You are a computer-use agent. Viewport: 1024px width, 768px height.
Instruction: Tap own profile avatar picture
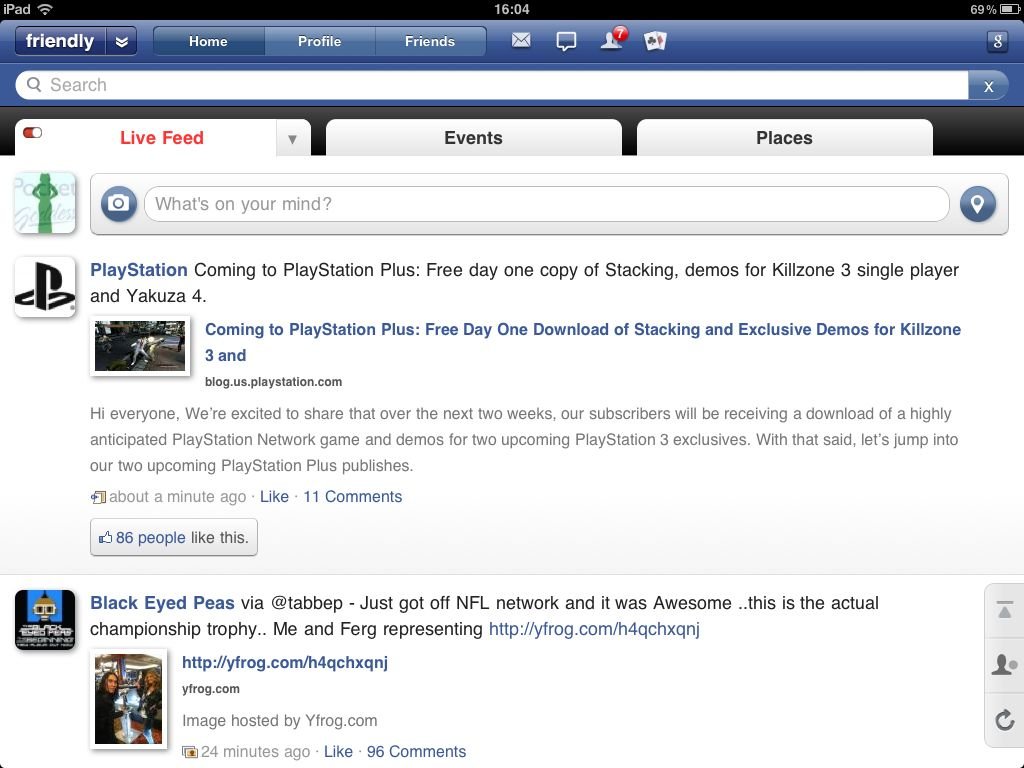[x=45, y=203]
